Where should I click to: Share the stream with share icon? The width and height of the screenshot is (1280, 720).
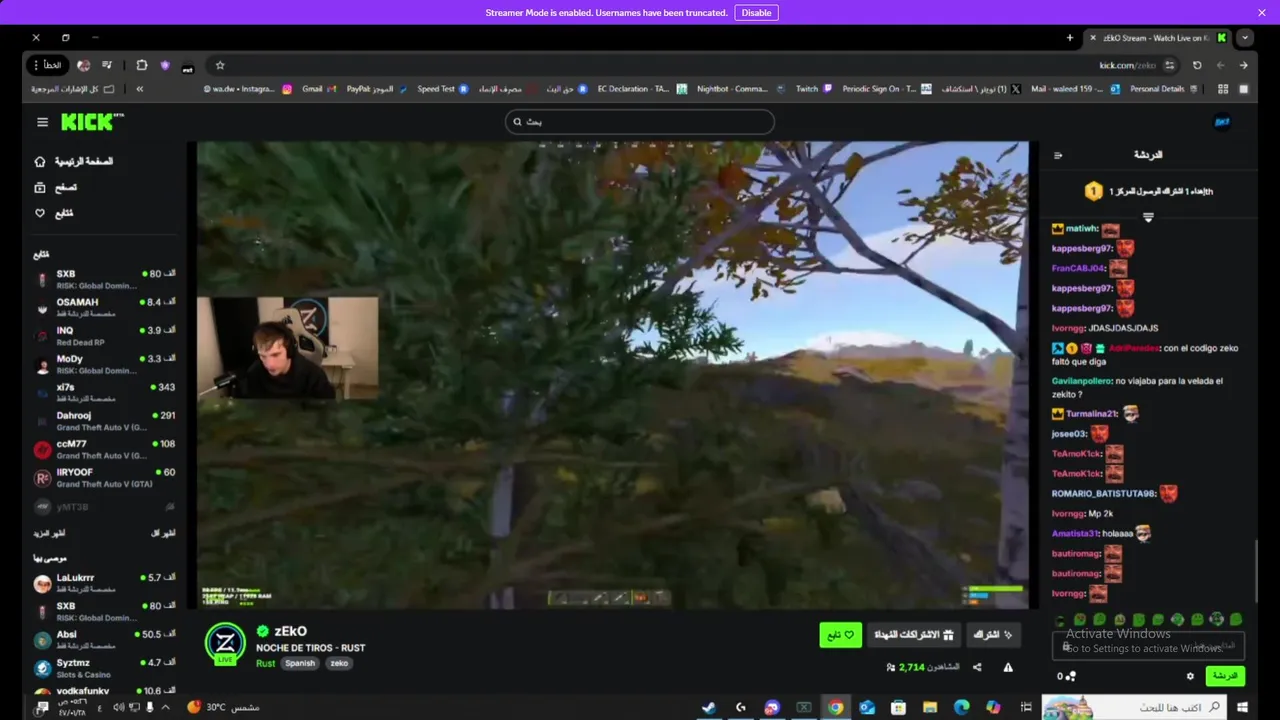[977, 667]
